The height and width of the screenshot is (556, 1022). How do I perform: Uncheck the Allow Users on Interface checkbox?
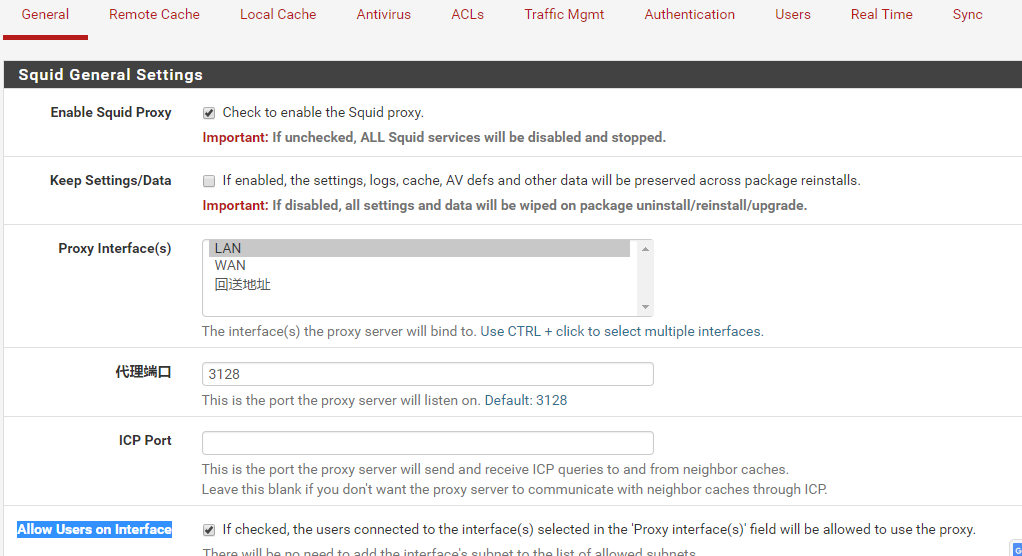[209, 530]
